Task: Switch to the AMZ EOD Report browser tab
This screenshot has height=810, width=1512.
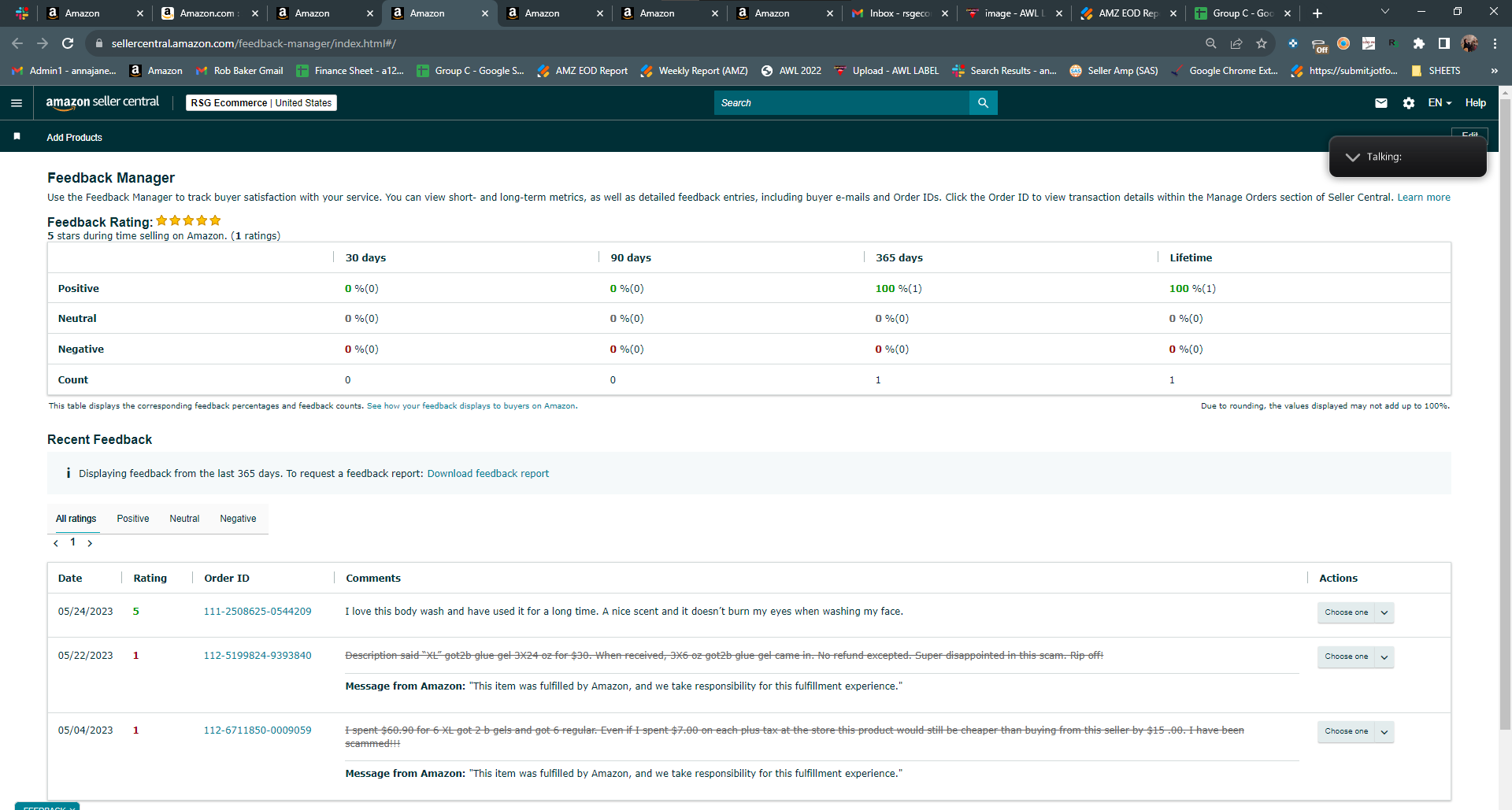Action: pos(1128,13)
